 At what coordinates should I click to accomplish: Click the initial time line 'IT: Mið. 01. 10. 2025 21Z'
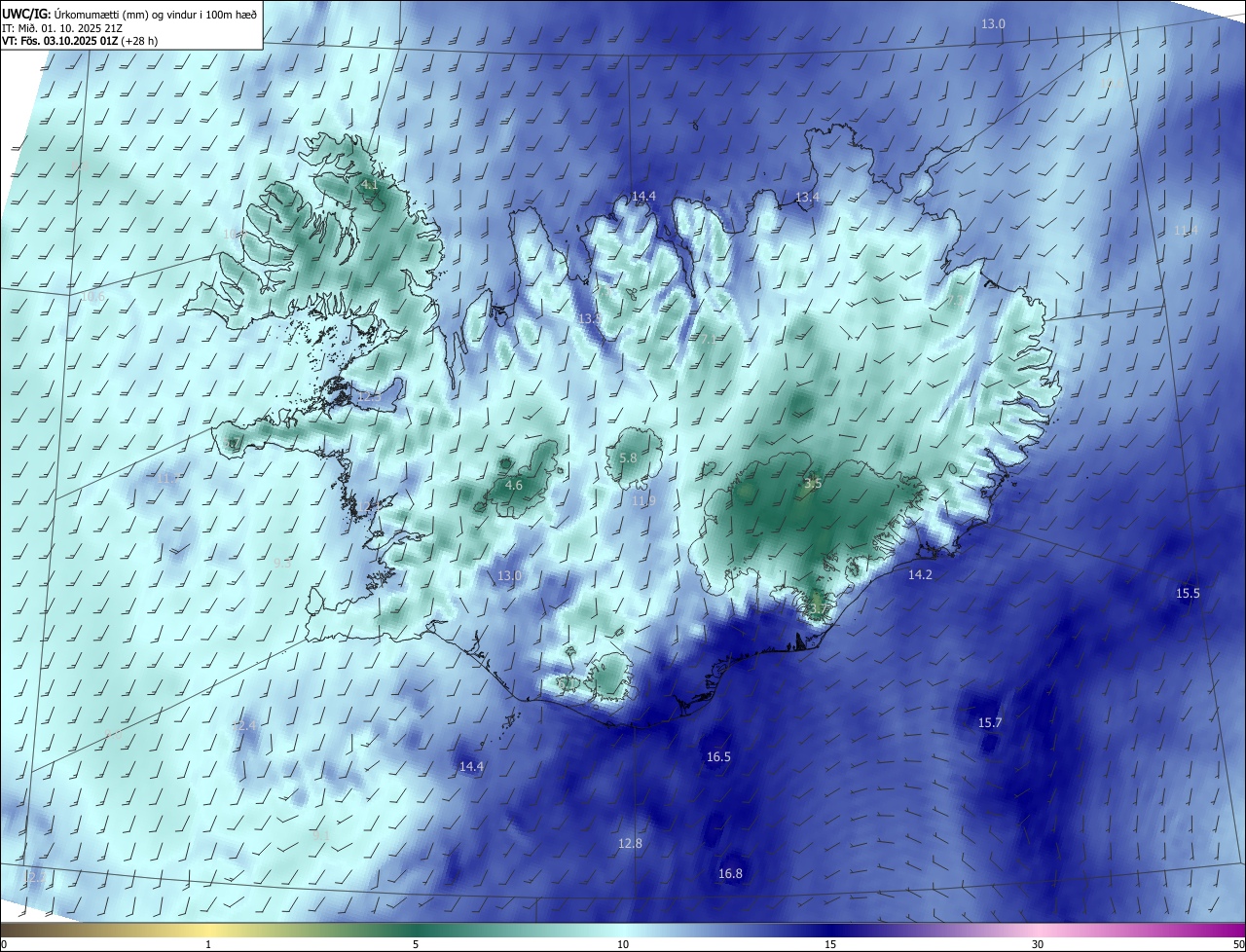click(62, 27)
